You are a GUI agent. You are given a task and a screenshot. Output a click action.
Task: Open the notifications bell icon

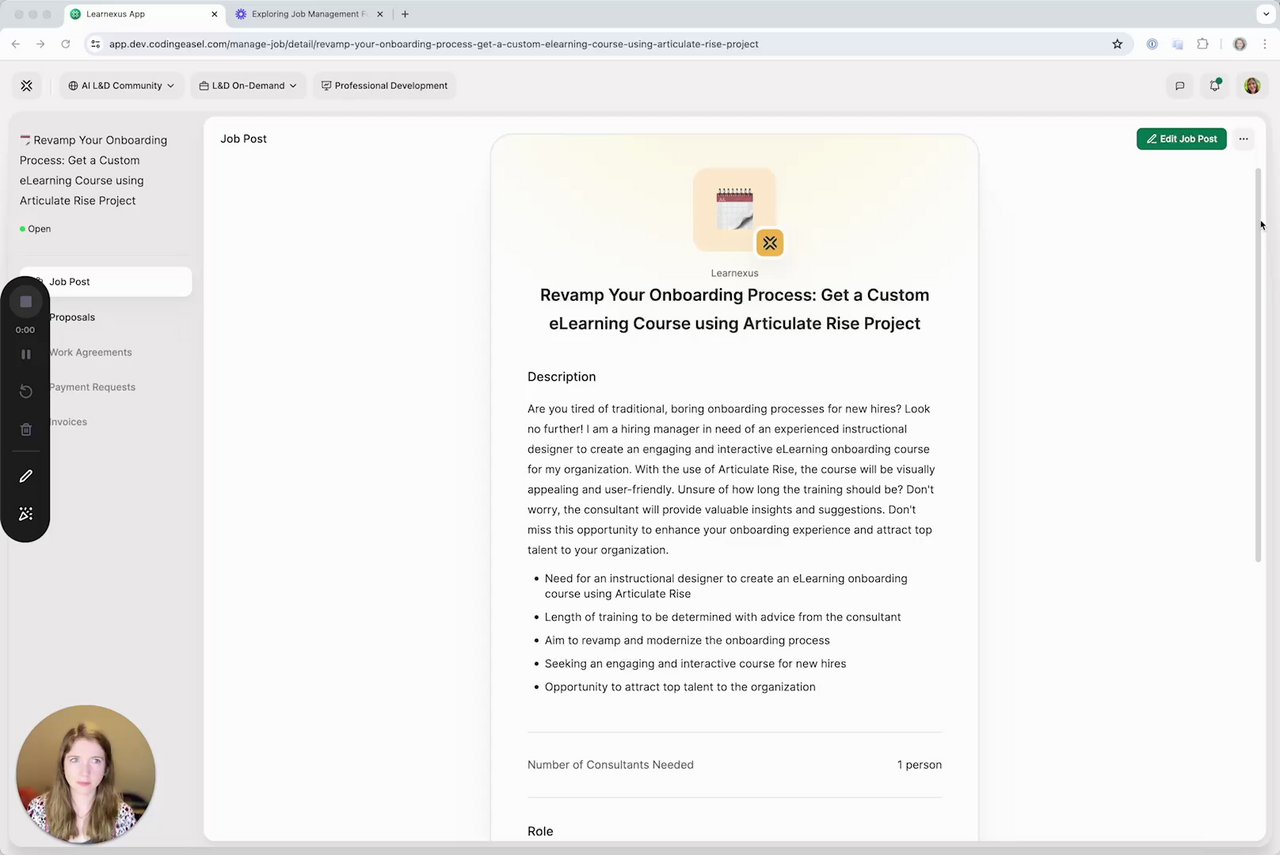(1215, 86)
